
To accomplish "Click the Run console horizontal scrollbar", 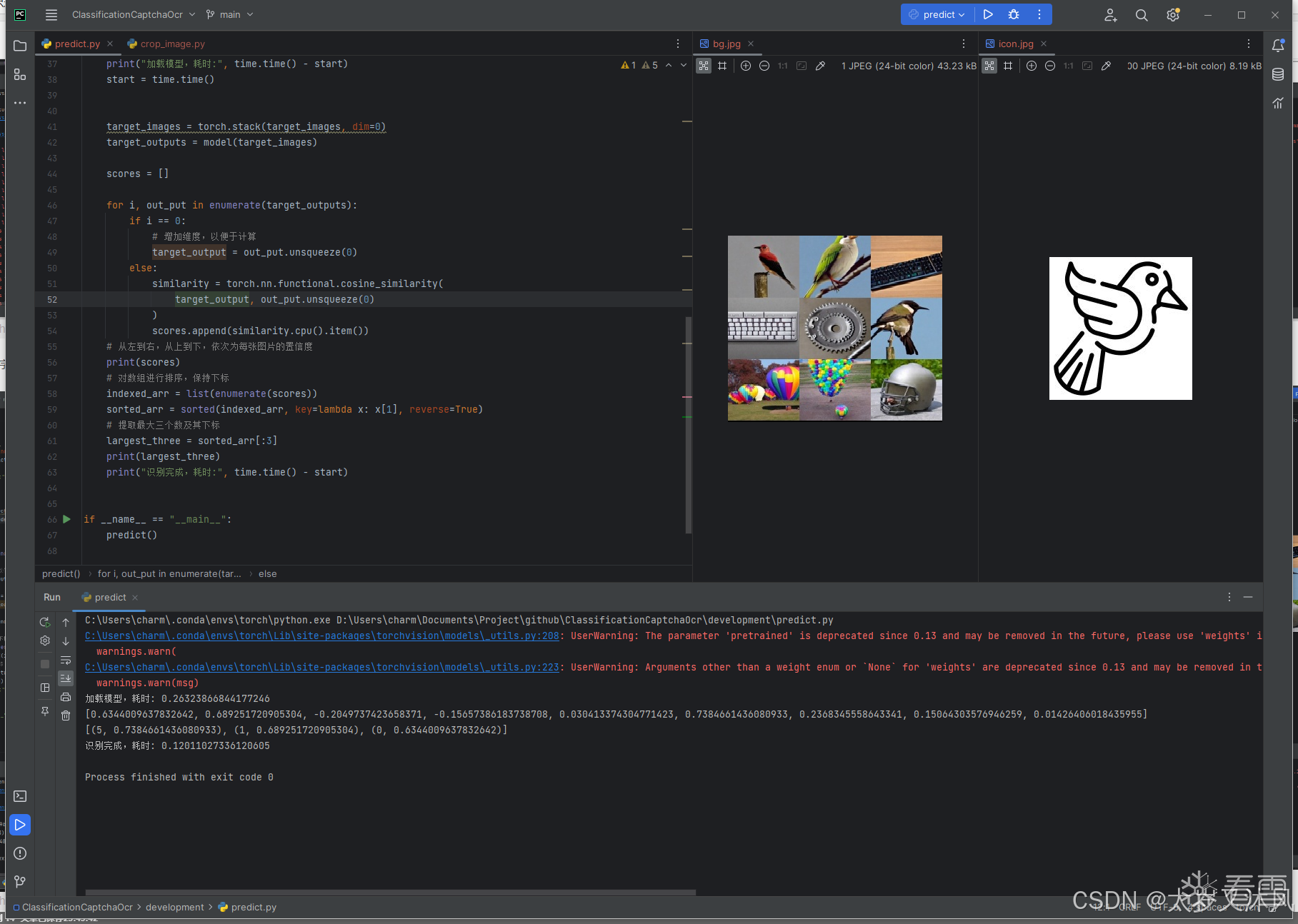I will (x=390, y=892).
